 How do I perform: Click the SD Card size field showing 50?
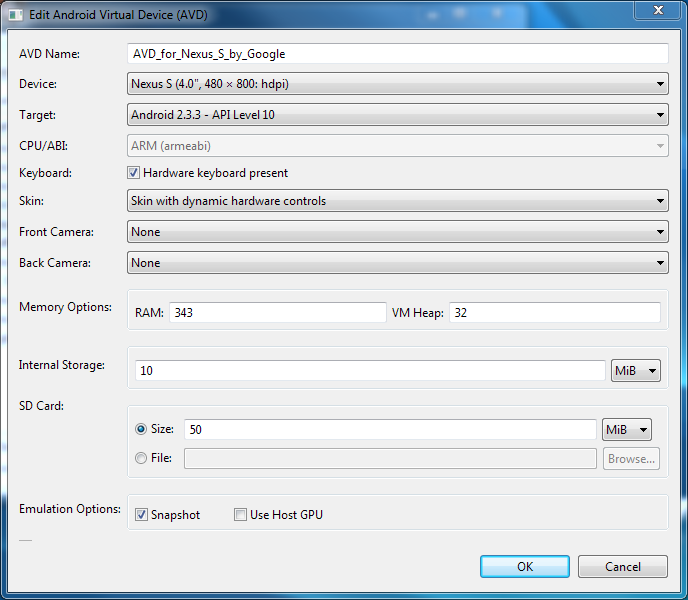click(x=390, y=429)
